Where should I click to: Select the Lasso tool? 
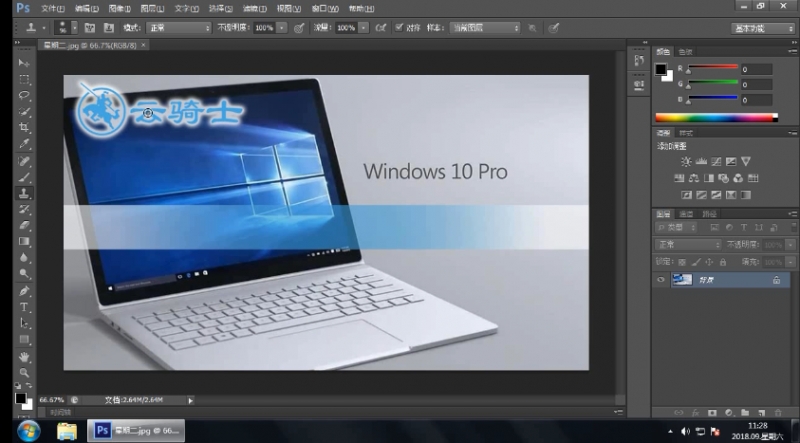24,95
